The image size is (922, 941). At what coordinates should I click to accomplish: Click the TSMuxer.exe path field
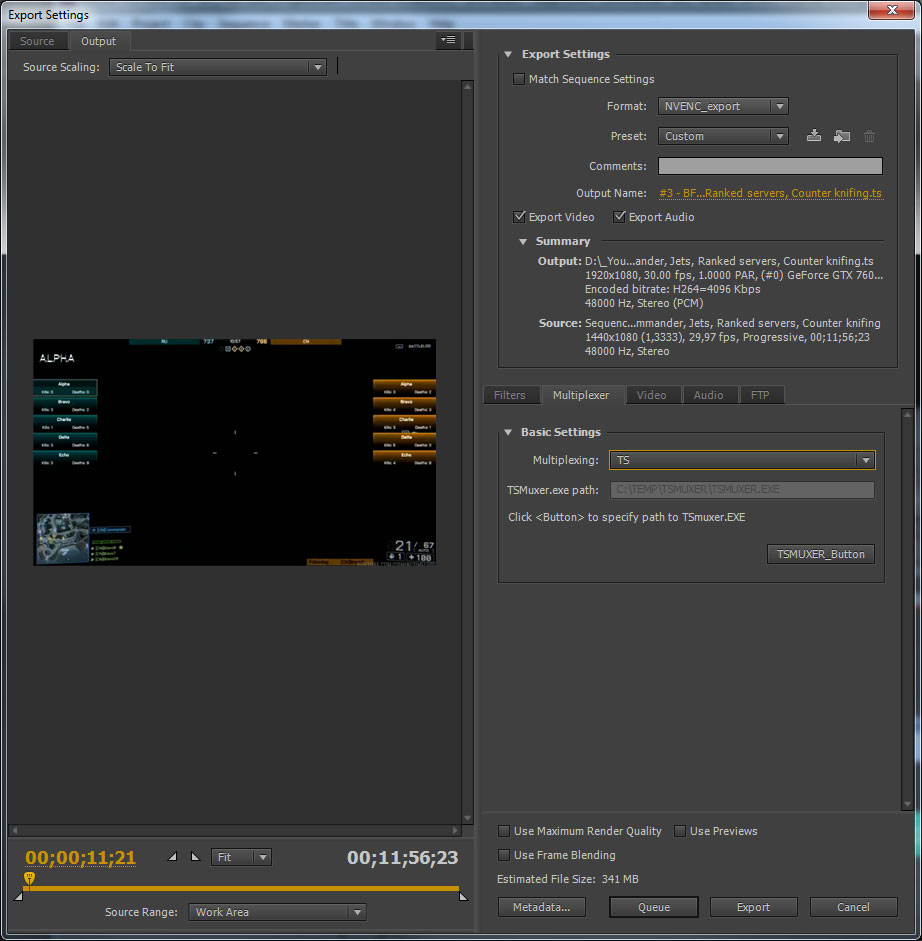(742, 490)
